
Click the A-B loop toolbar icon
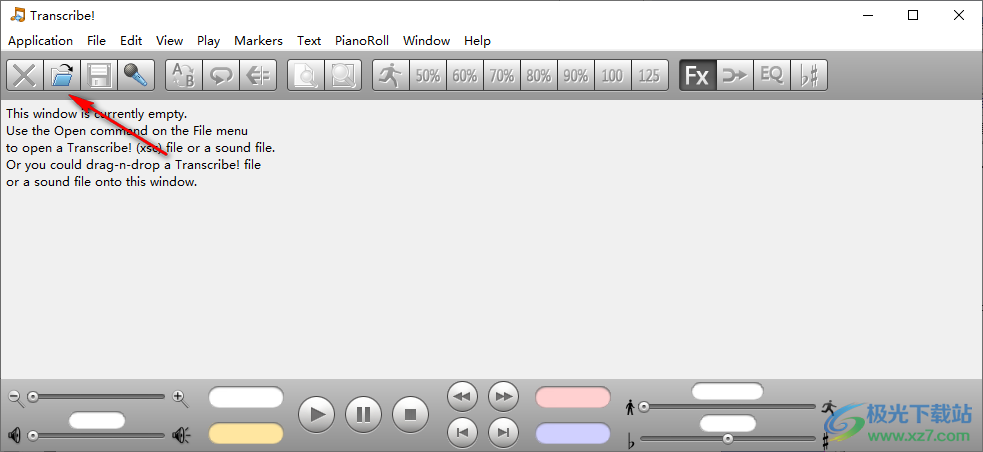(184, 76)
